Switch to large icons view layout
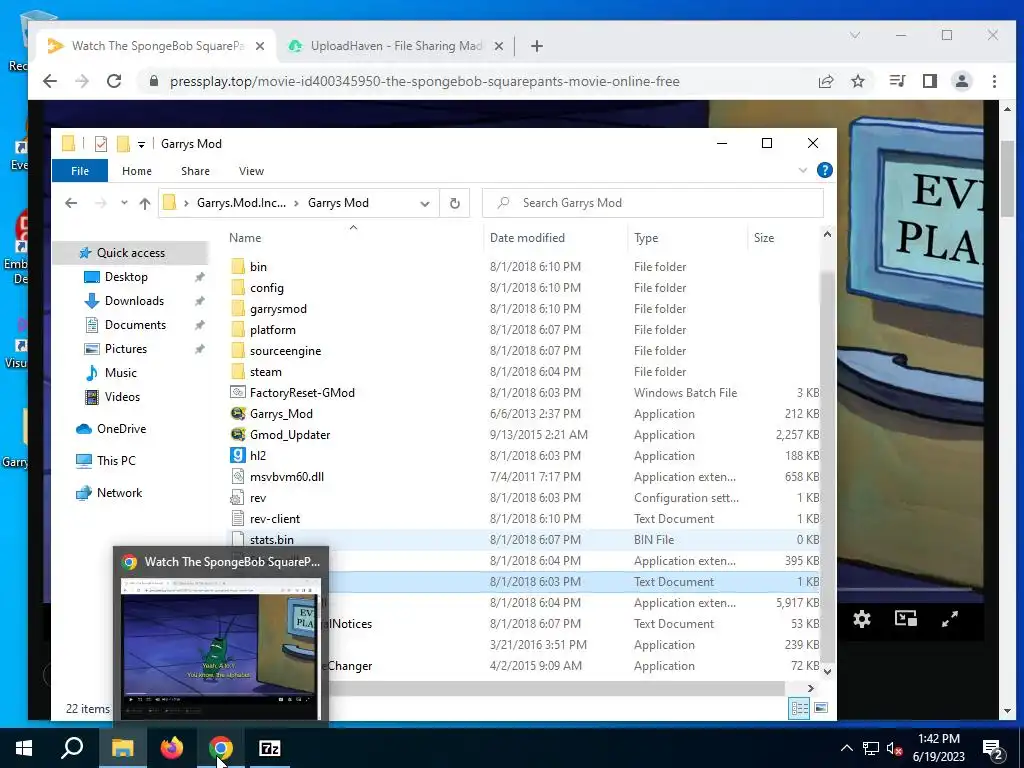 coord(821,708)
